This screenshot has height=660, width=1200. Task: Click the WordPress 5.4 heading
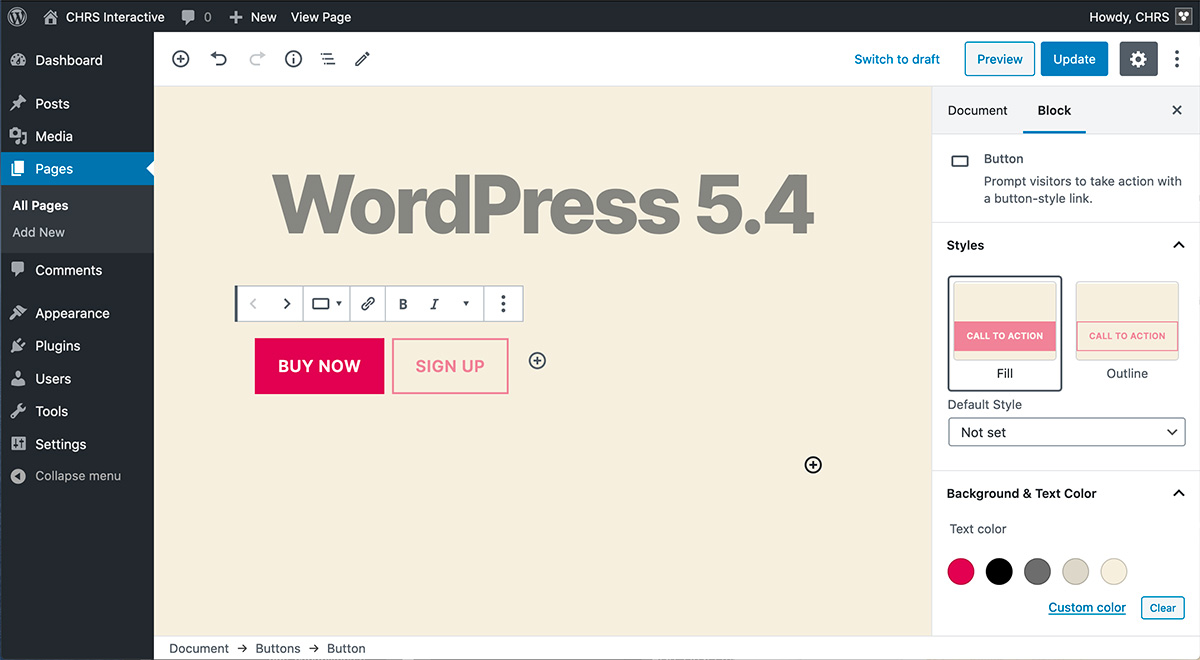(x=543, y=205)
